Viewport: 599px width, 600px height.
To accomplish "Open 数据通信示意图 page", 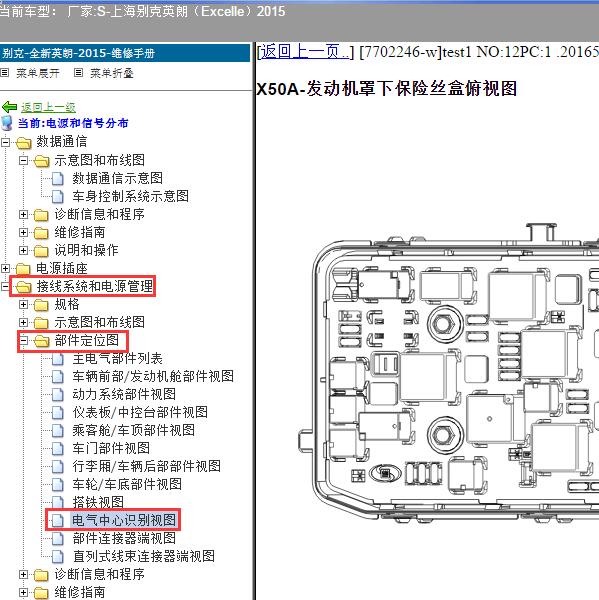I will [x=118, y=178].
